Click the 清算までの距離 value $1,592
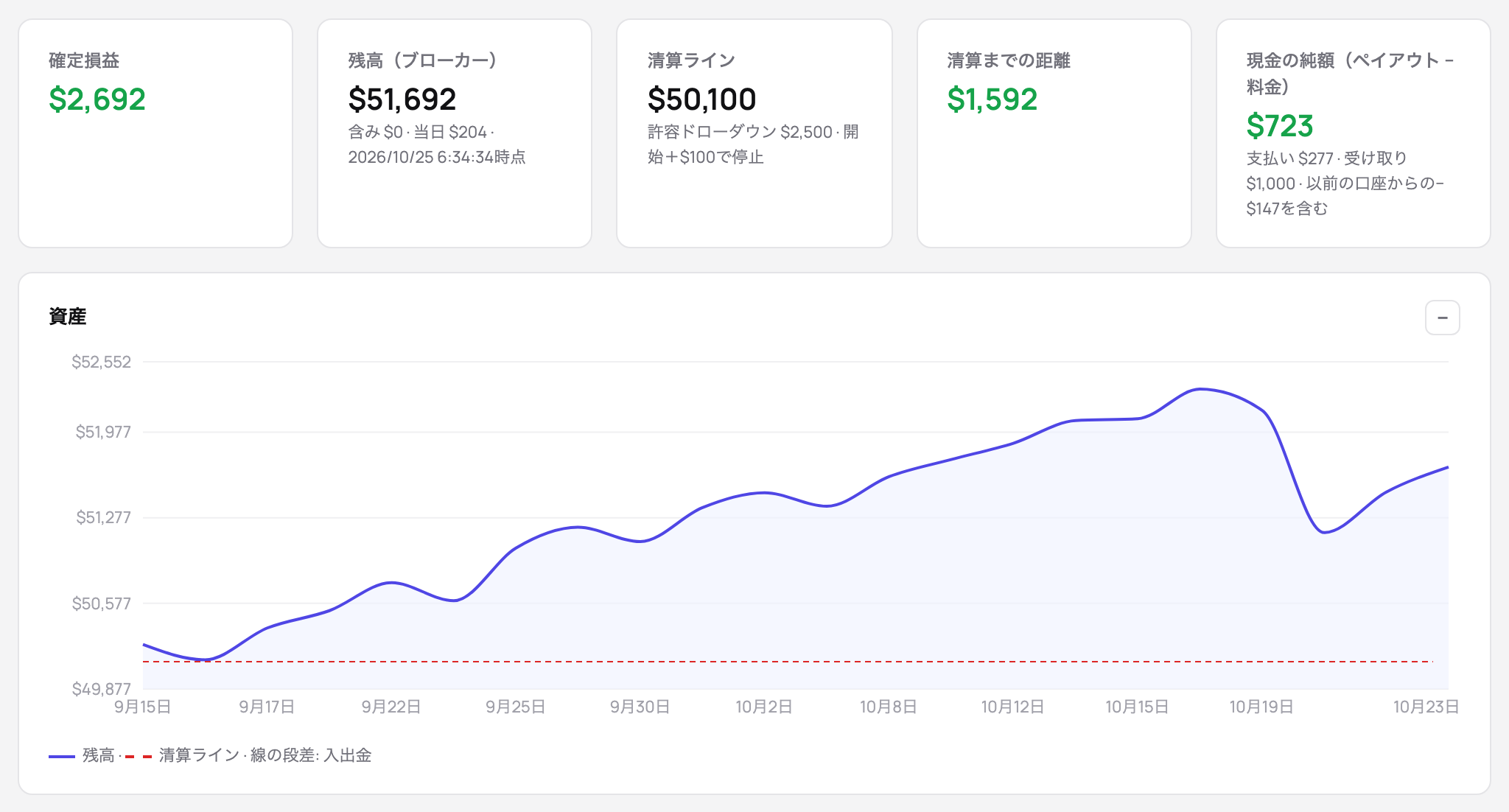 pyautogui.click(x=992, y=99)
